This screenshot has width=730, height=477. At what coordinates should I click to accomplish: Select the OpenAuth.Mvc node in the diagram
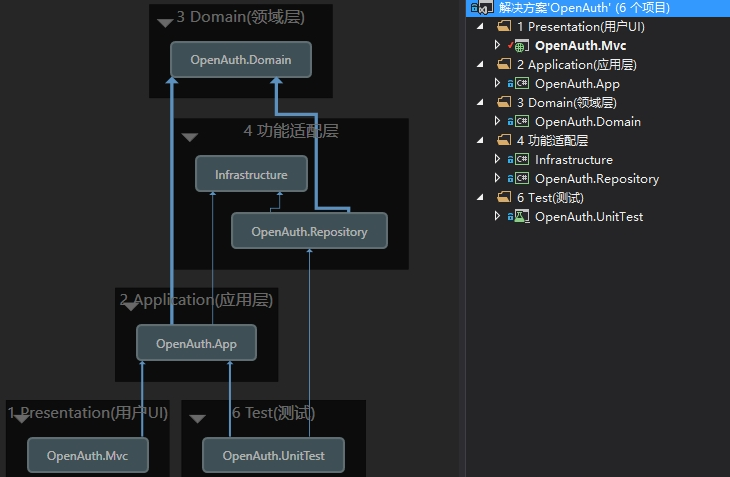[x=85, y=456]
